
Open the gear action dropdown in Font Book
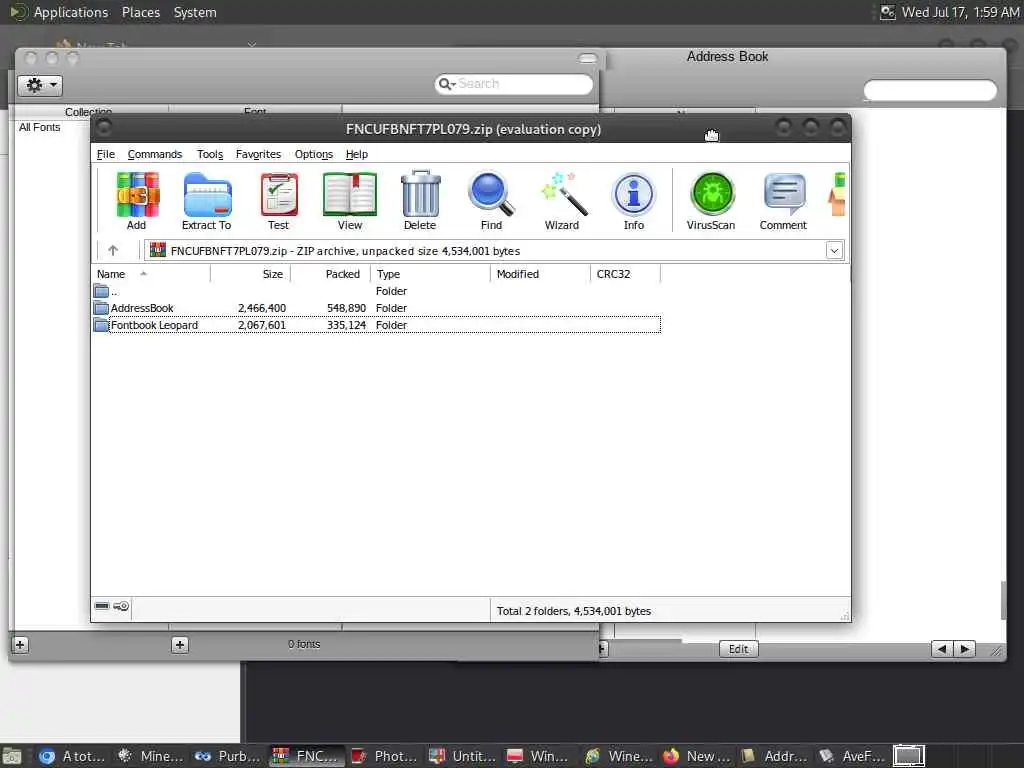40,85
